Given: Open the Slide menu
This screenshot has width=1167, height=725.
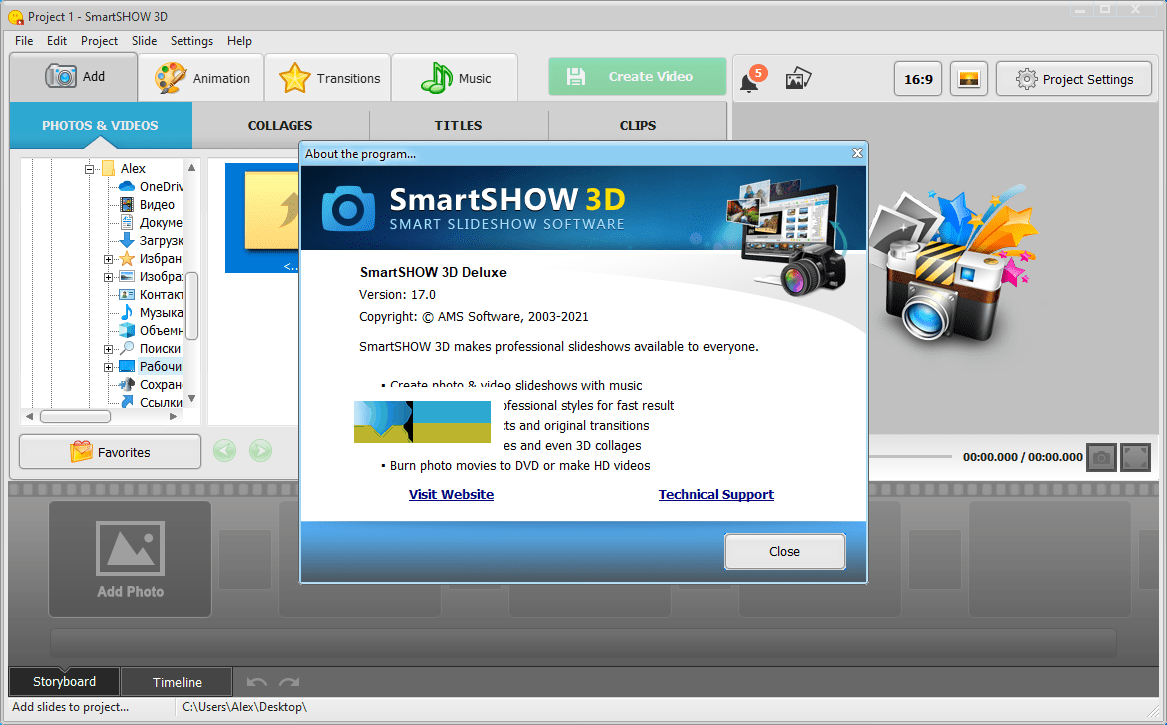Looking at the screenshot, I should tap(144, 41).
